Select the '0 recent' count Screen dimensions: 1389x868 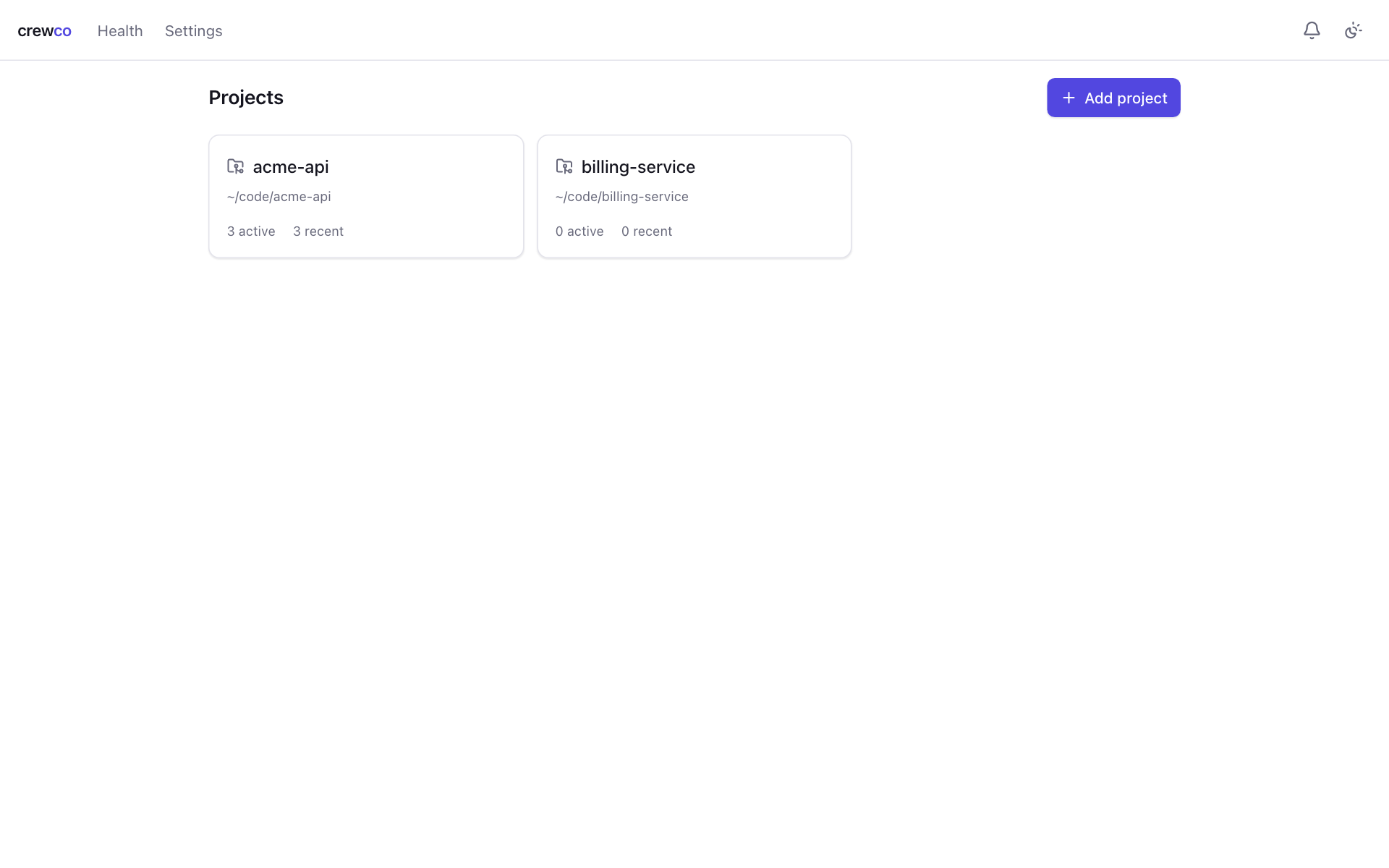[x=647, y=231]
